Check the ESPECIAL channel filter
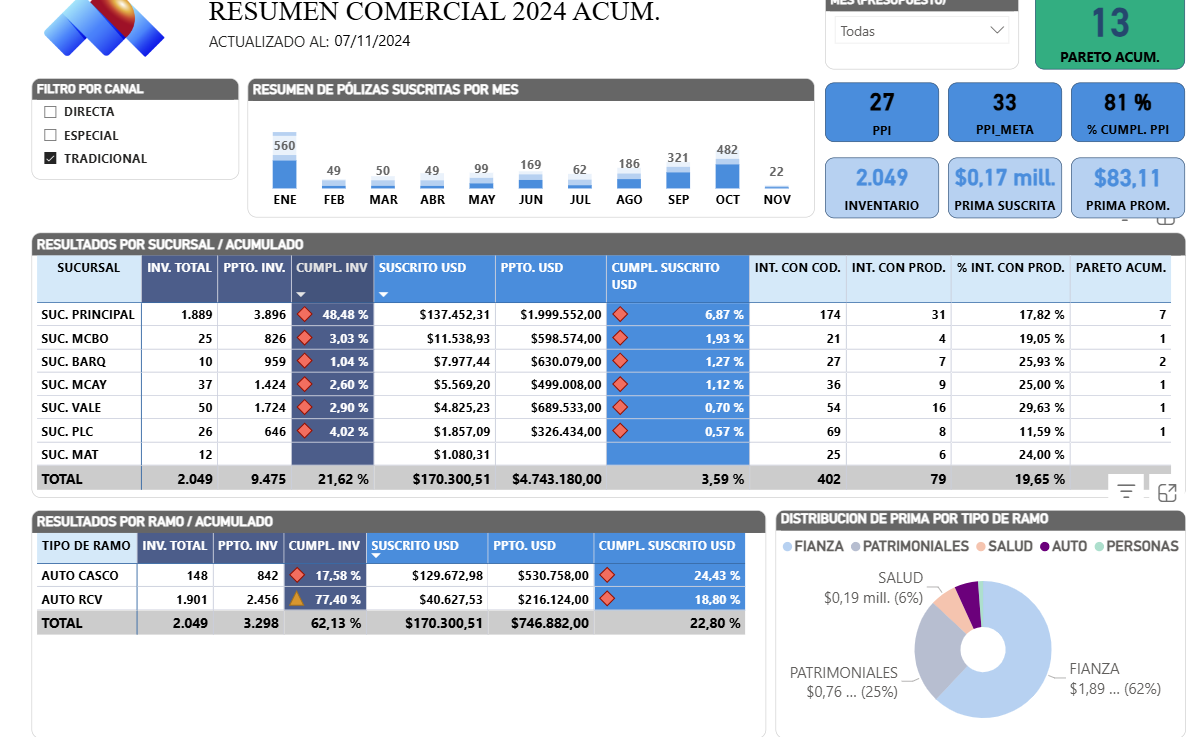The height and width of the screenshot is (737, 1194). pos(51,135)
